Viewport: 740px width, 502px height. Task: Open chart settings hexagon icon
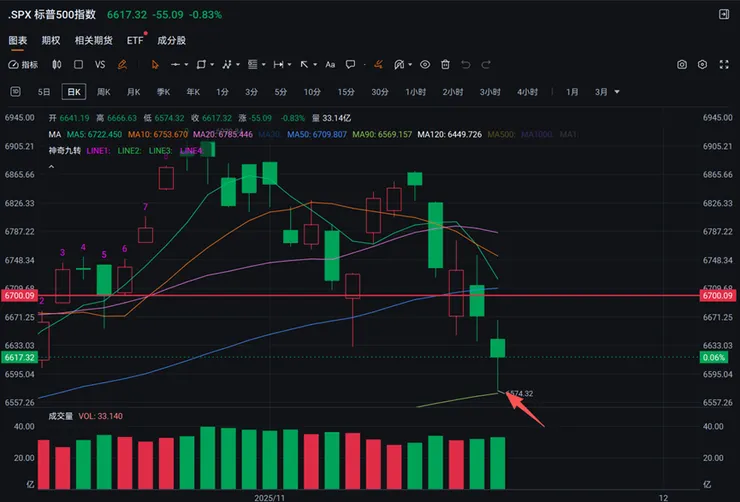(x=703, y=64)
